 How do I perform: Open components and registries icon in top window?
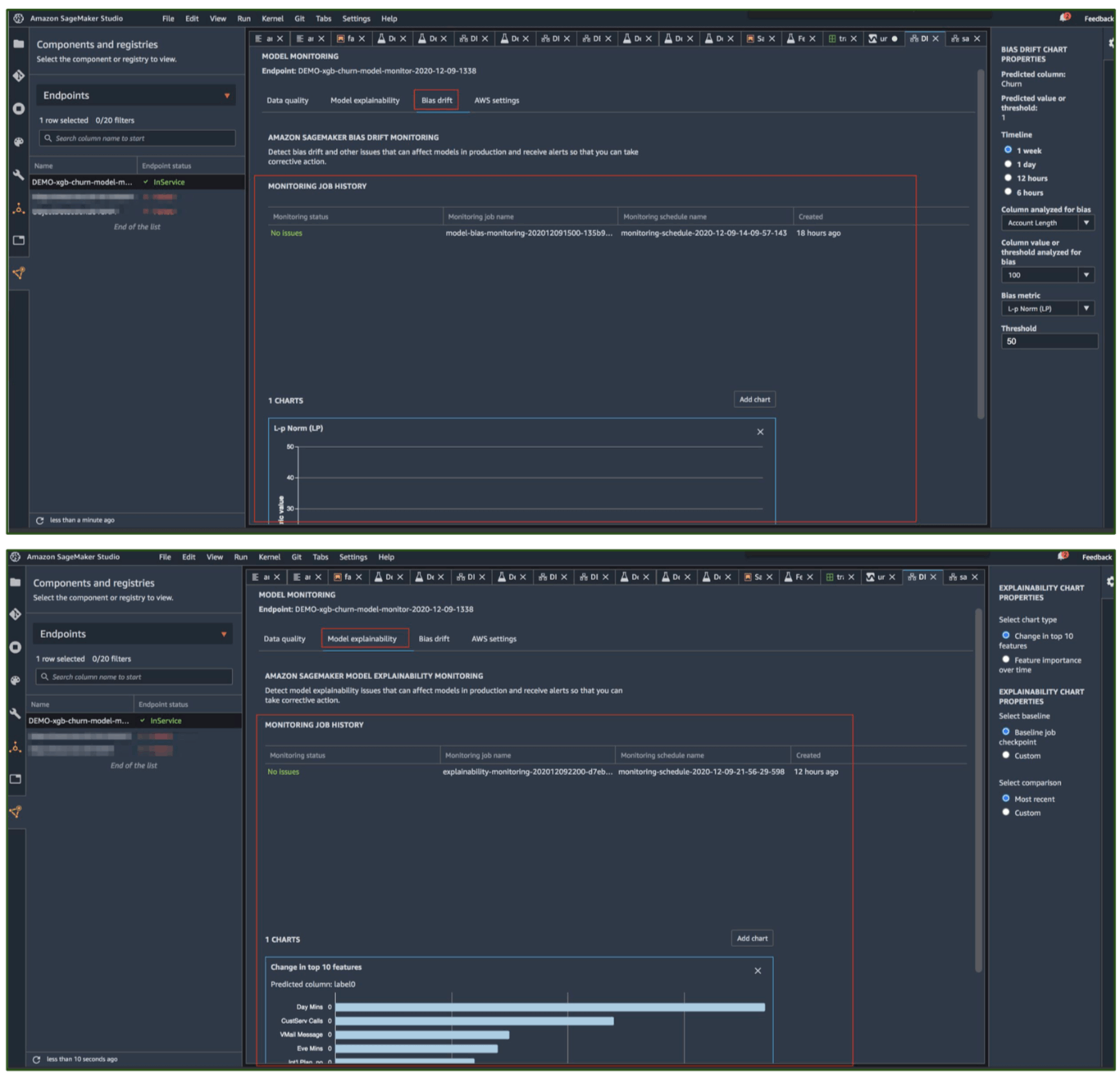click(18, 208)
